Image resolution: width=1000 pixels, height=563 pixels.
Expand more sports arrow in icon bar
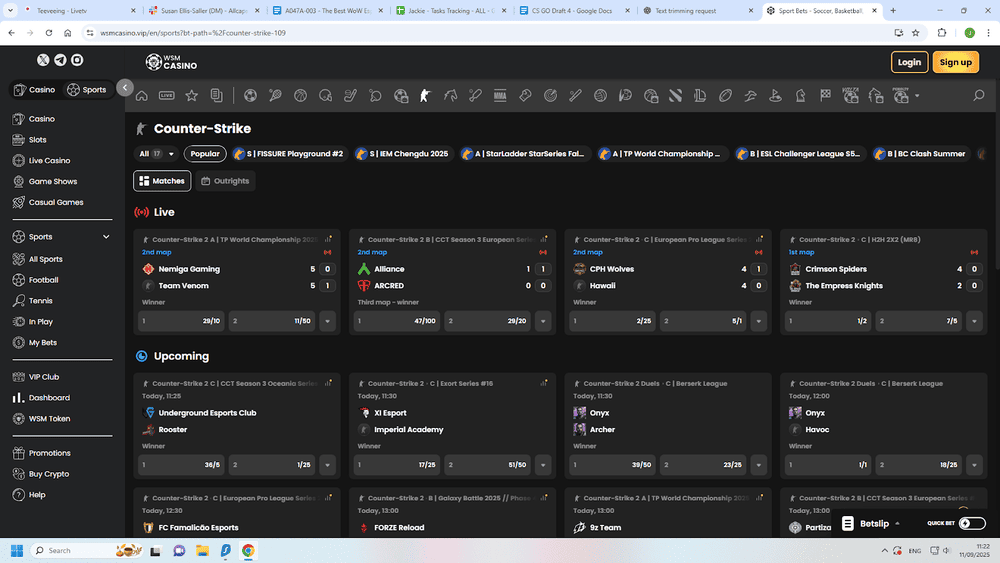917,96
